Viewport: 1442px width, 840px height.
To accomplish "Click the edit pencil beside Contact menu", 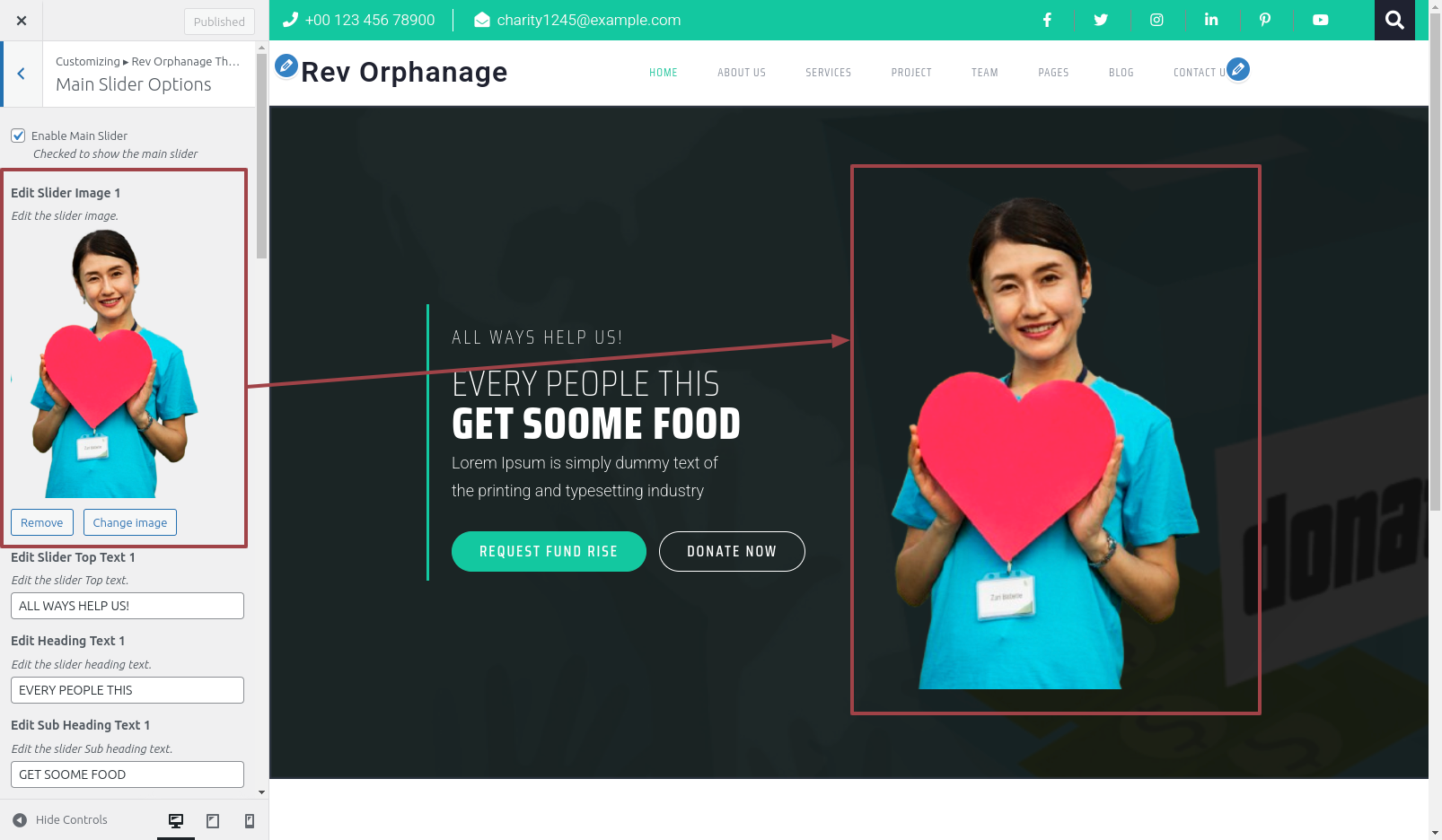I will pos(1238,69).
